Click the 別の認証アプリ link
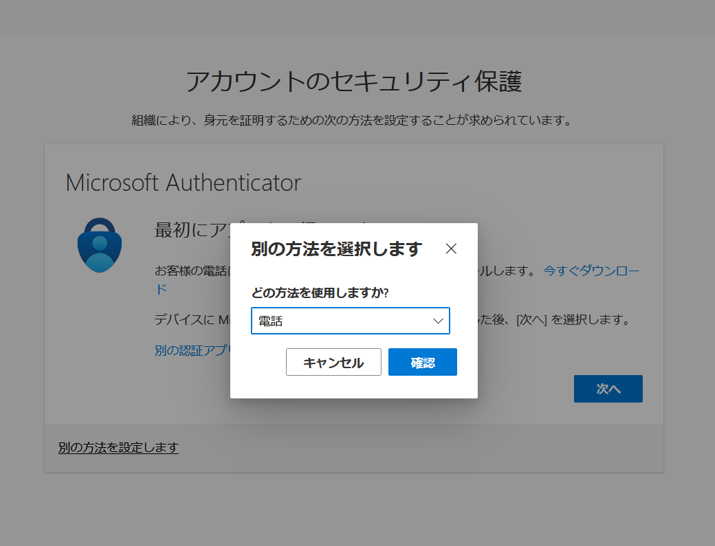 192,350
